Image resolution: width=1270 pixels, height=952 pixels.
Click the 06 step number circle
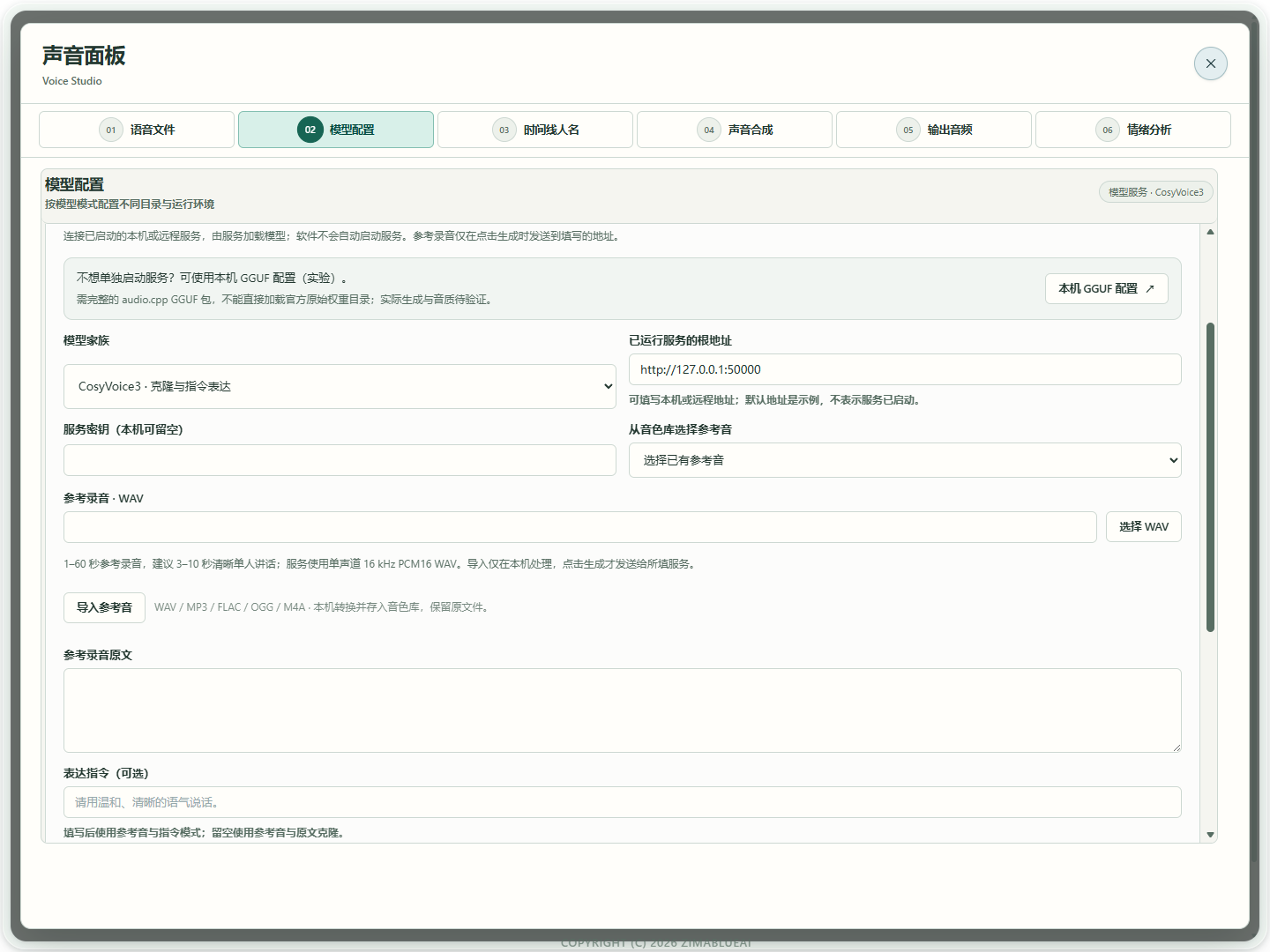(x=1108, y=130)
